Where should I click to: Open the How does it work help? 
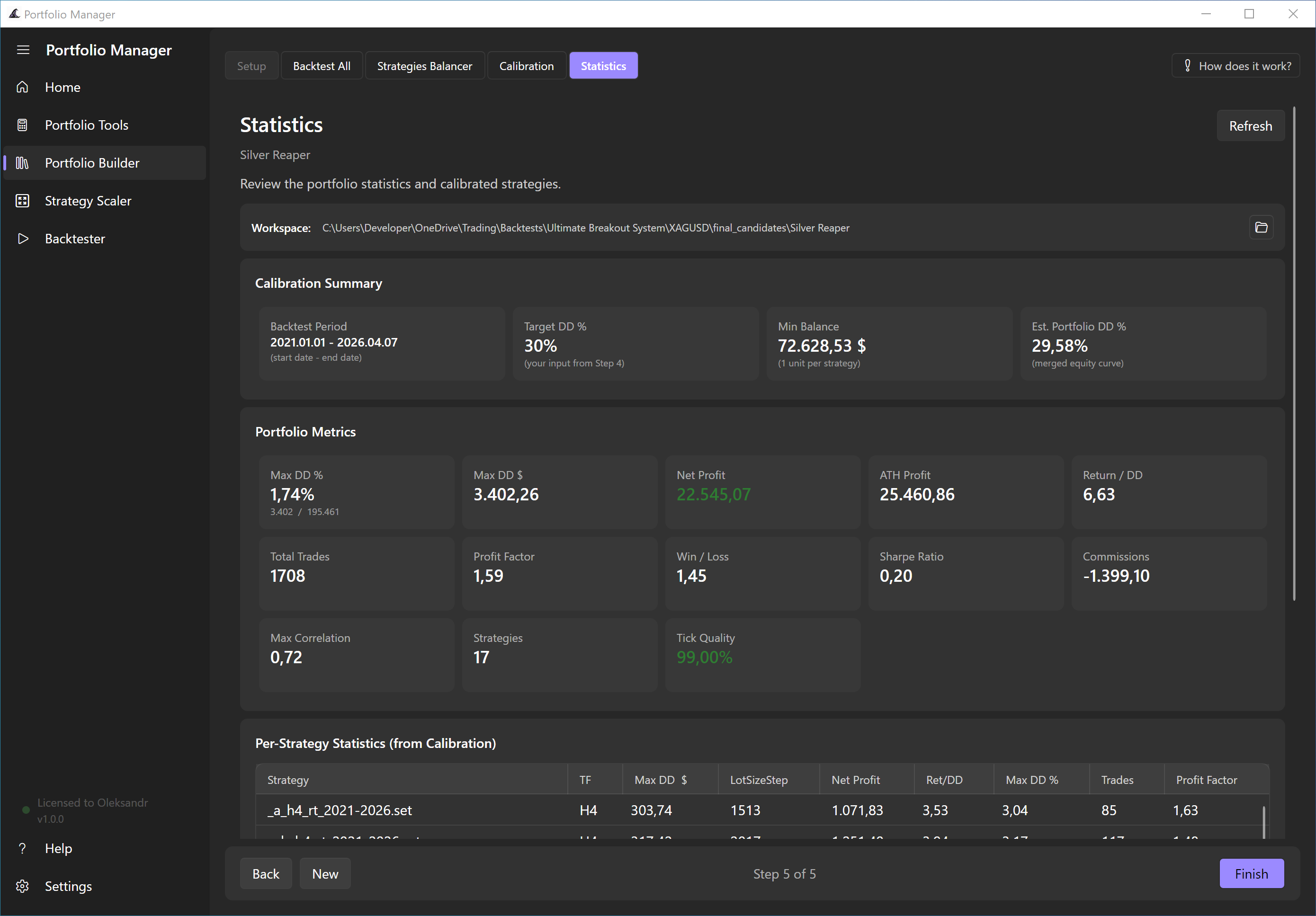[x=1236, y=66]
